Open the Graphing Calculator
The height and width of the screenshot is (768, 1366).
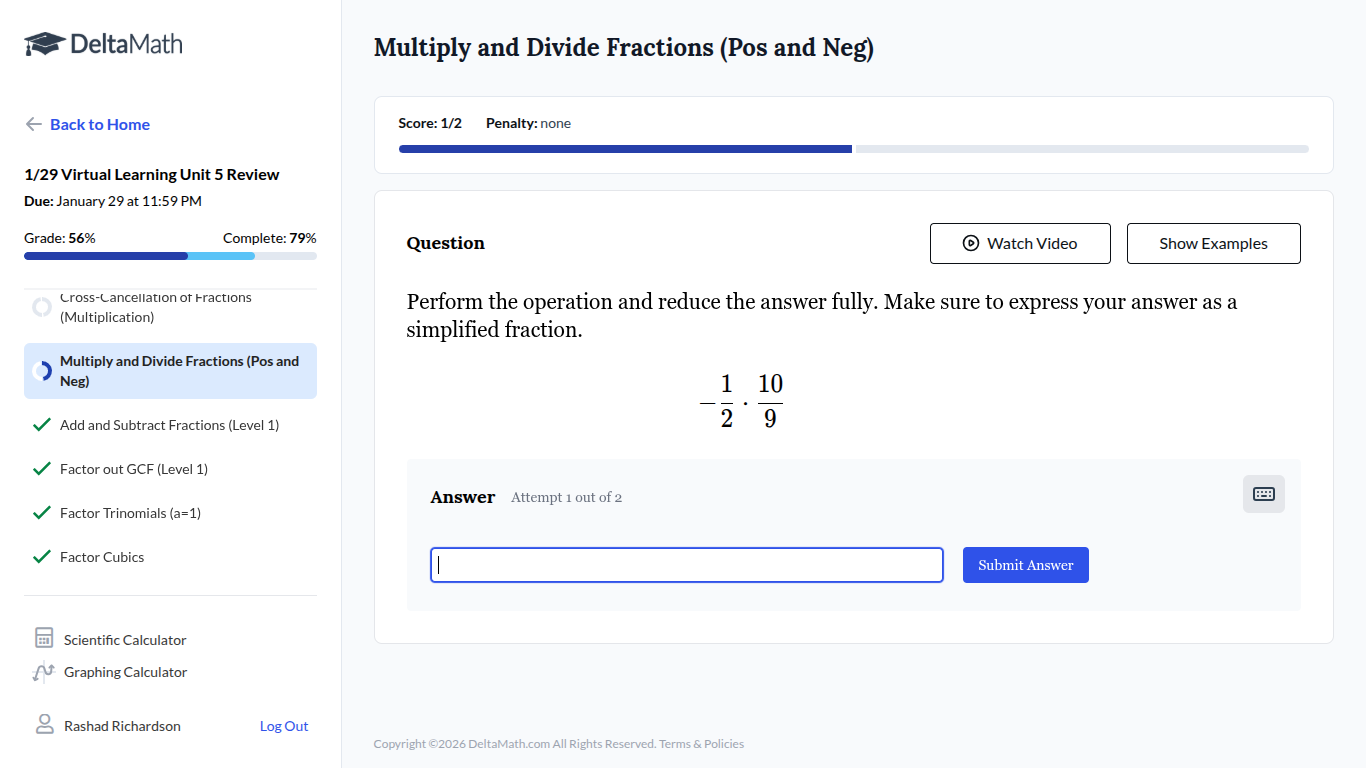pyautogui.click(x=123, y=671)
